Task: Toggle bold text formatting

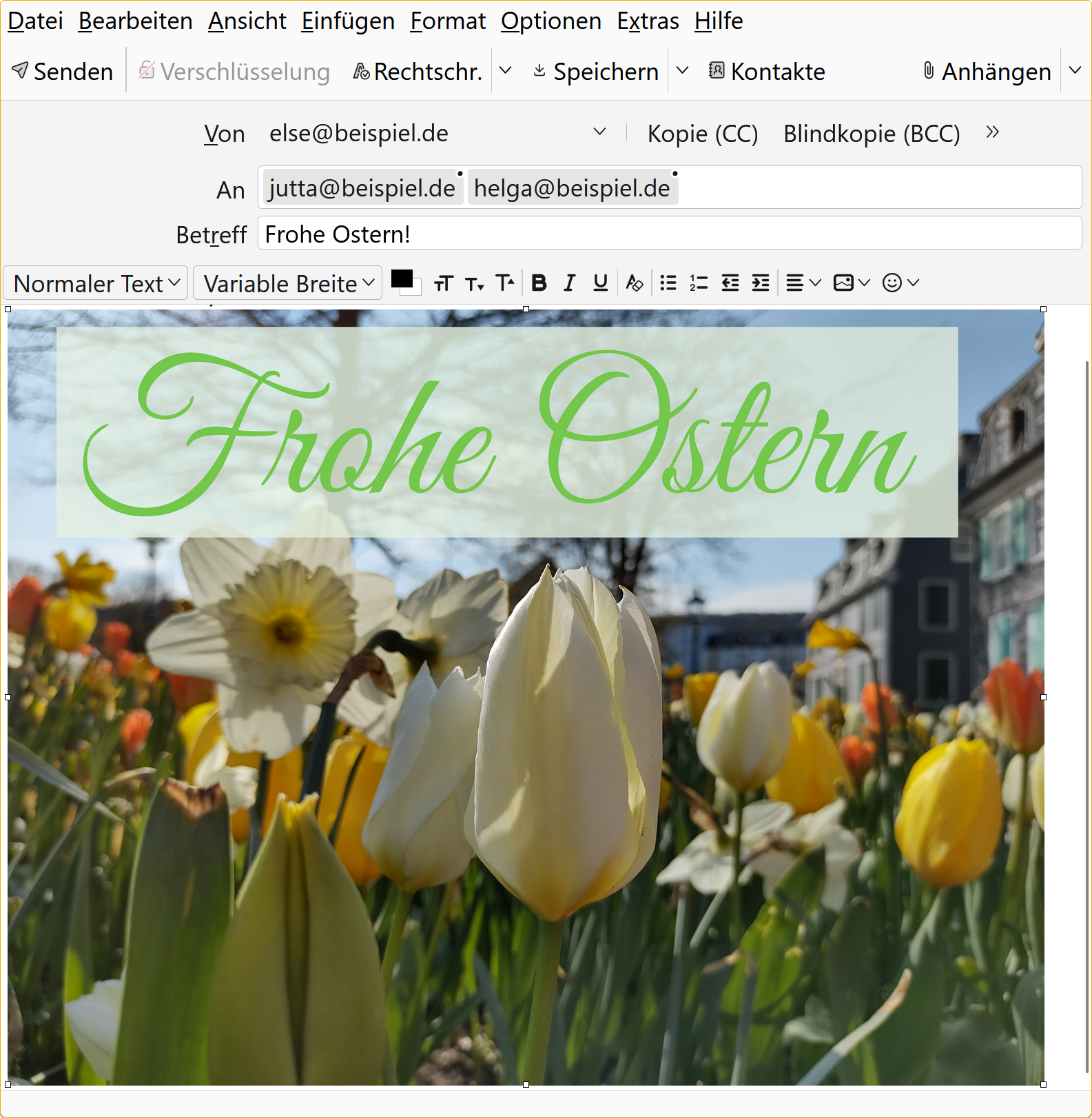Action: point(539,283)
